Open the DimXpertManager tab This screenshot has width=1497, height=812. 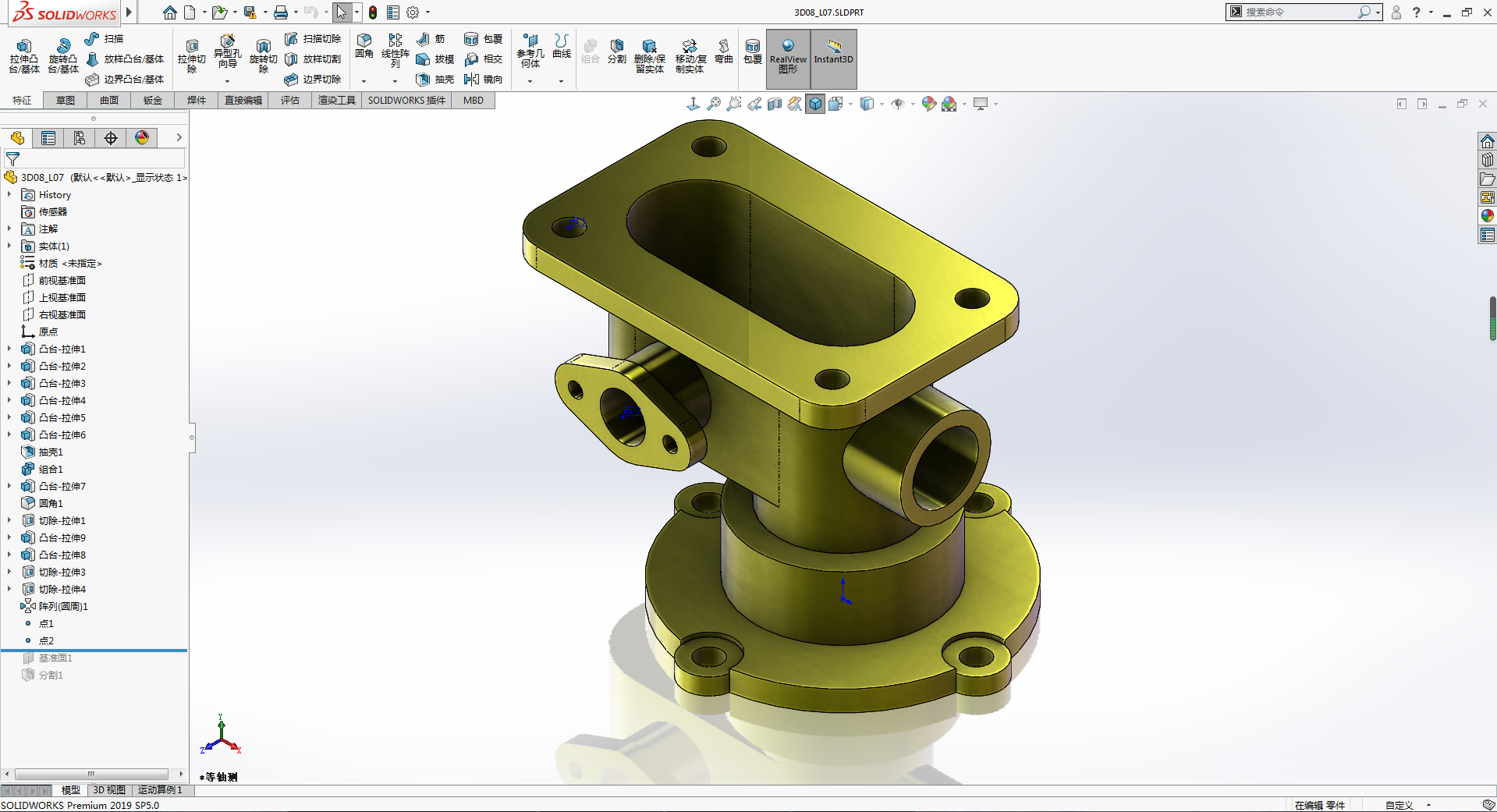point(111,138)
